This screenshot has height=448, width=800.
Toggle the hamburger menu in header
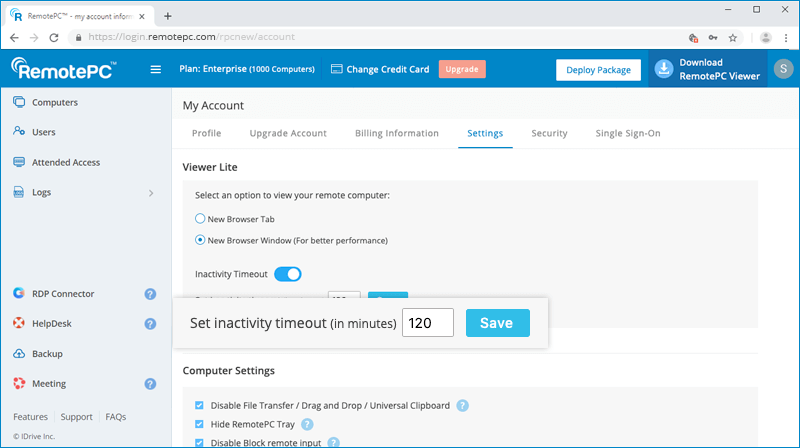[x=156, y=69]
